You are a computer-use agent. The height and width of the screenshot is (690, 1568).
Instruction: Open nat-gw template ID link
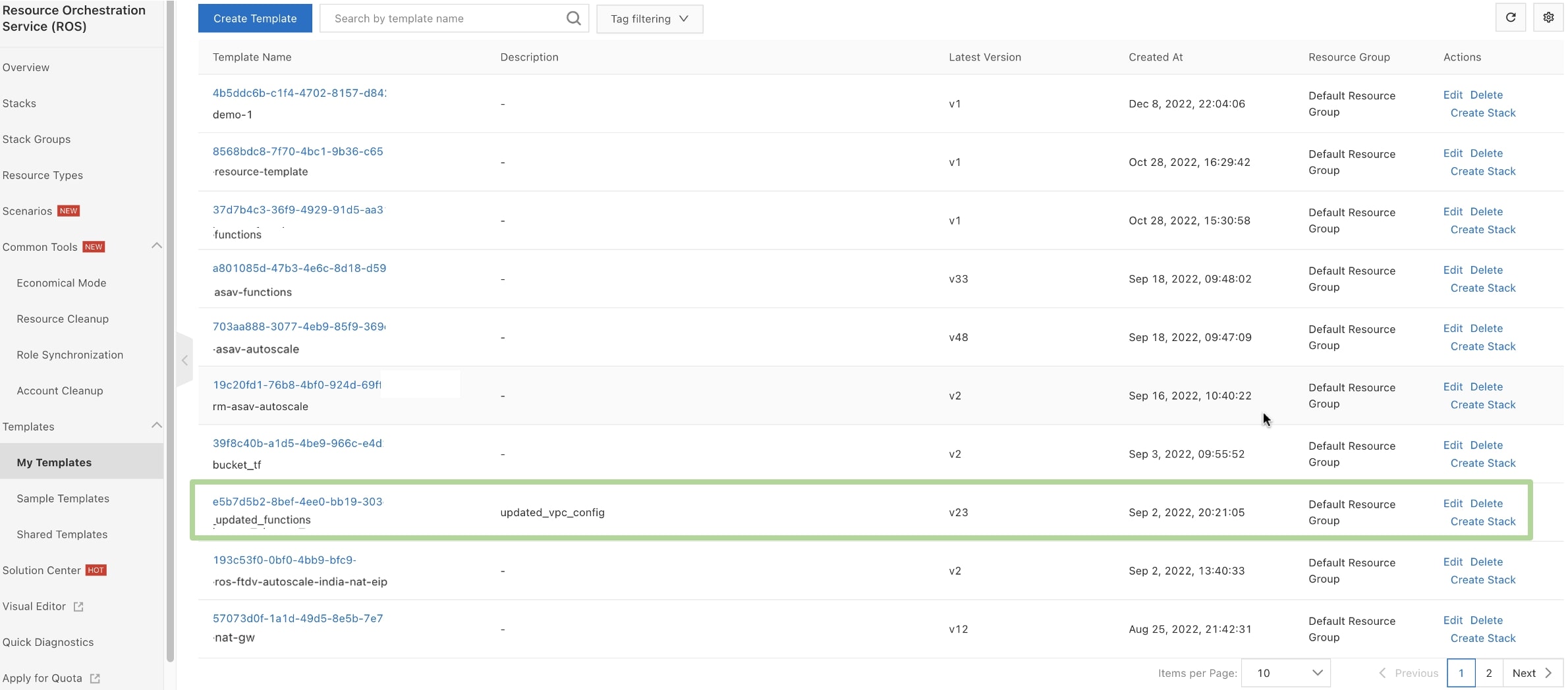(x=298, y=618)
